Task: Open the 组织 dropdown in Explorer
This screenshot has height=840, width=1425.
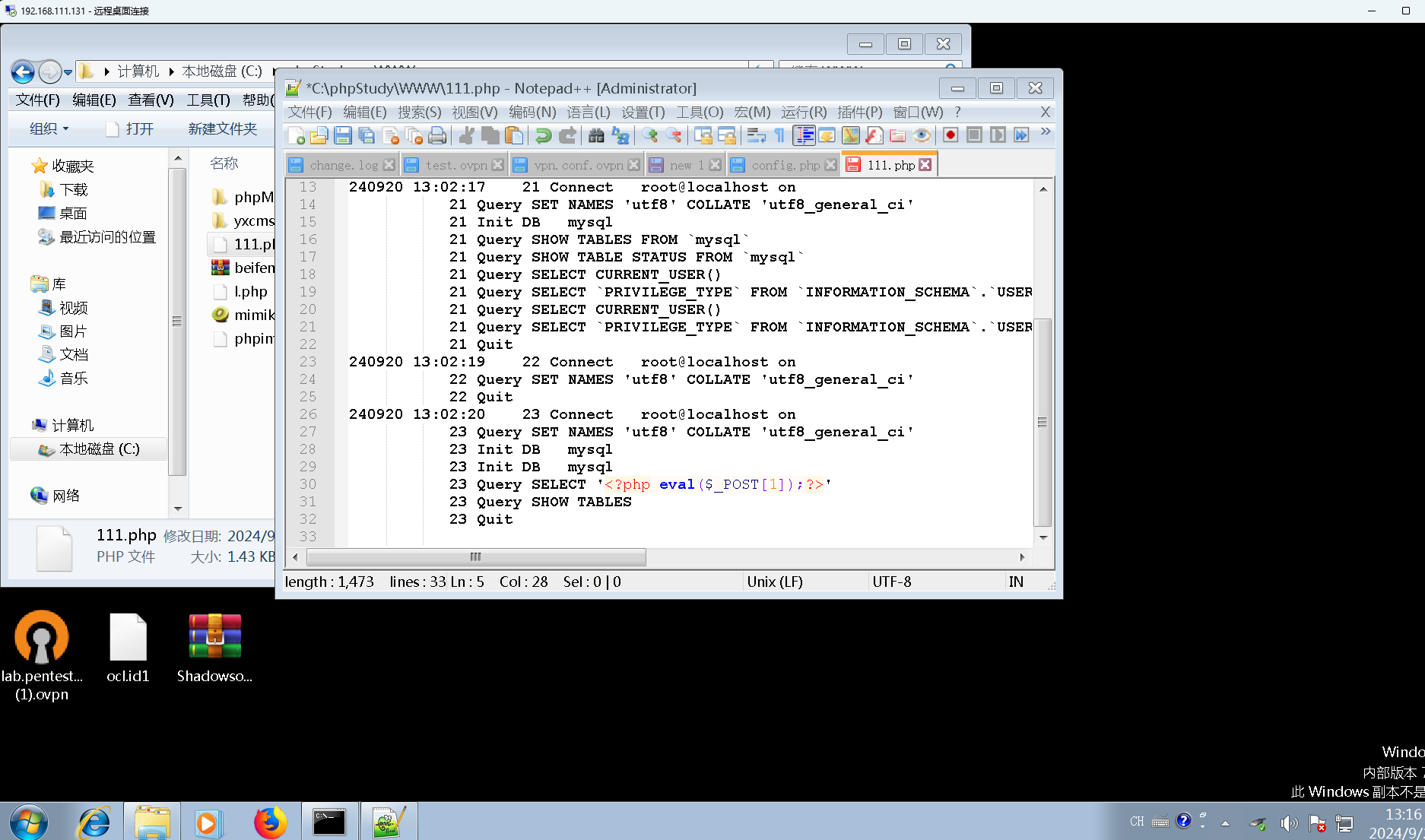Action: coord(49,129)
